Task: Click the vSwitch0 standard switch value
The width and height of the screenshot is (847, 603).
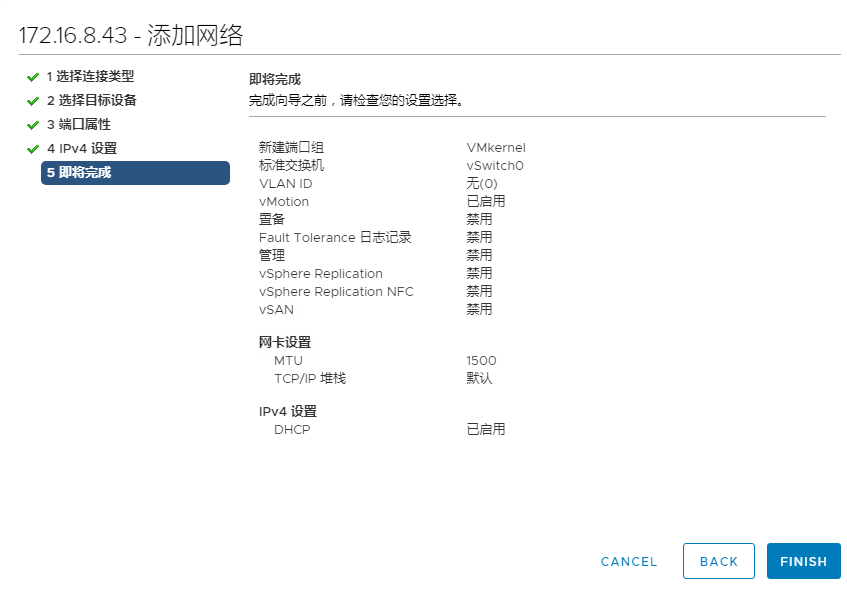Action: [494, 166]
